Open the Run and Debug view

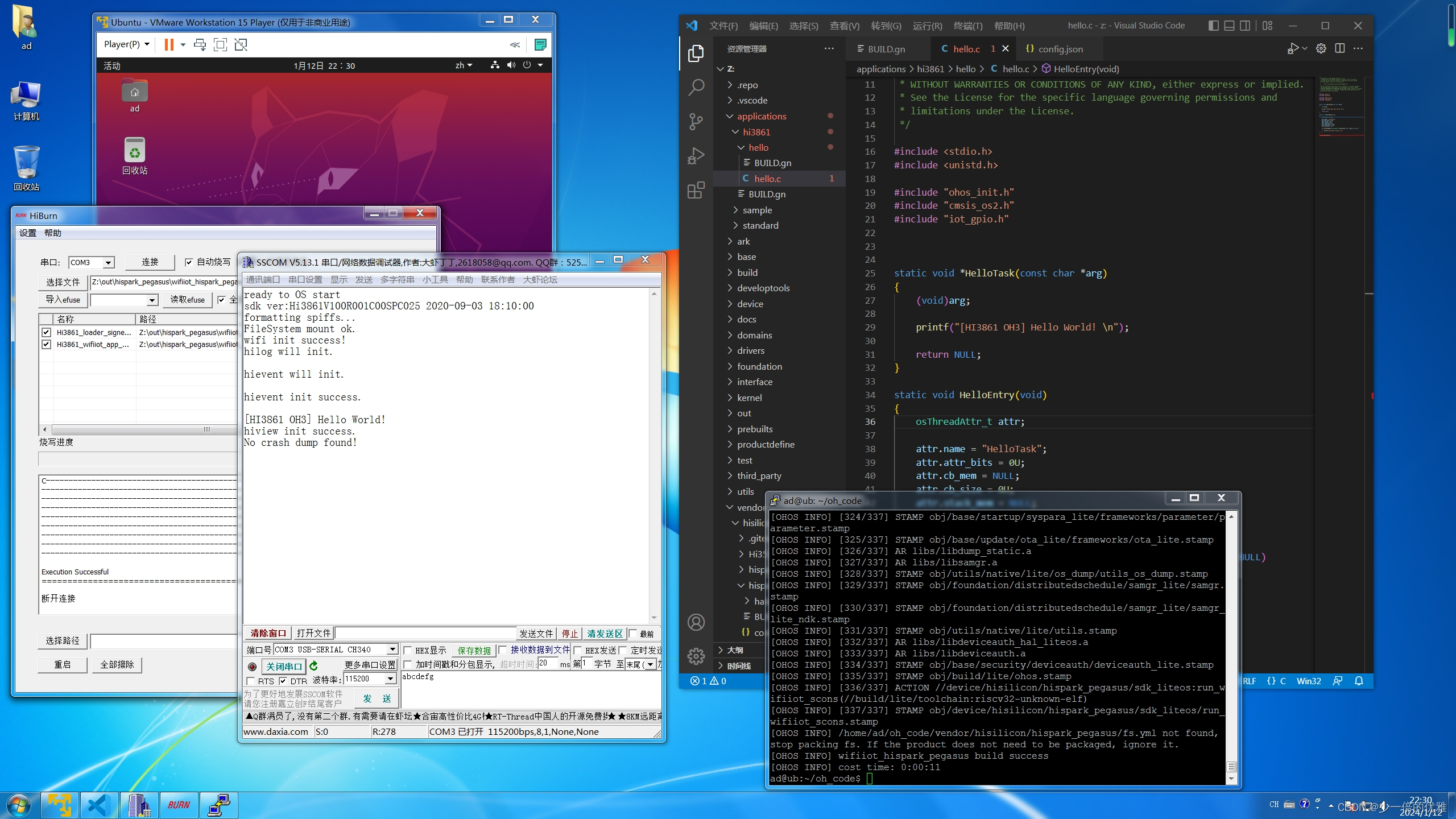696,155
